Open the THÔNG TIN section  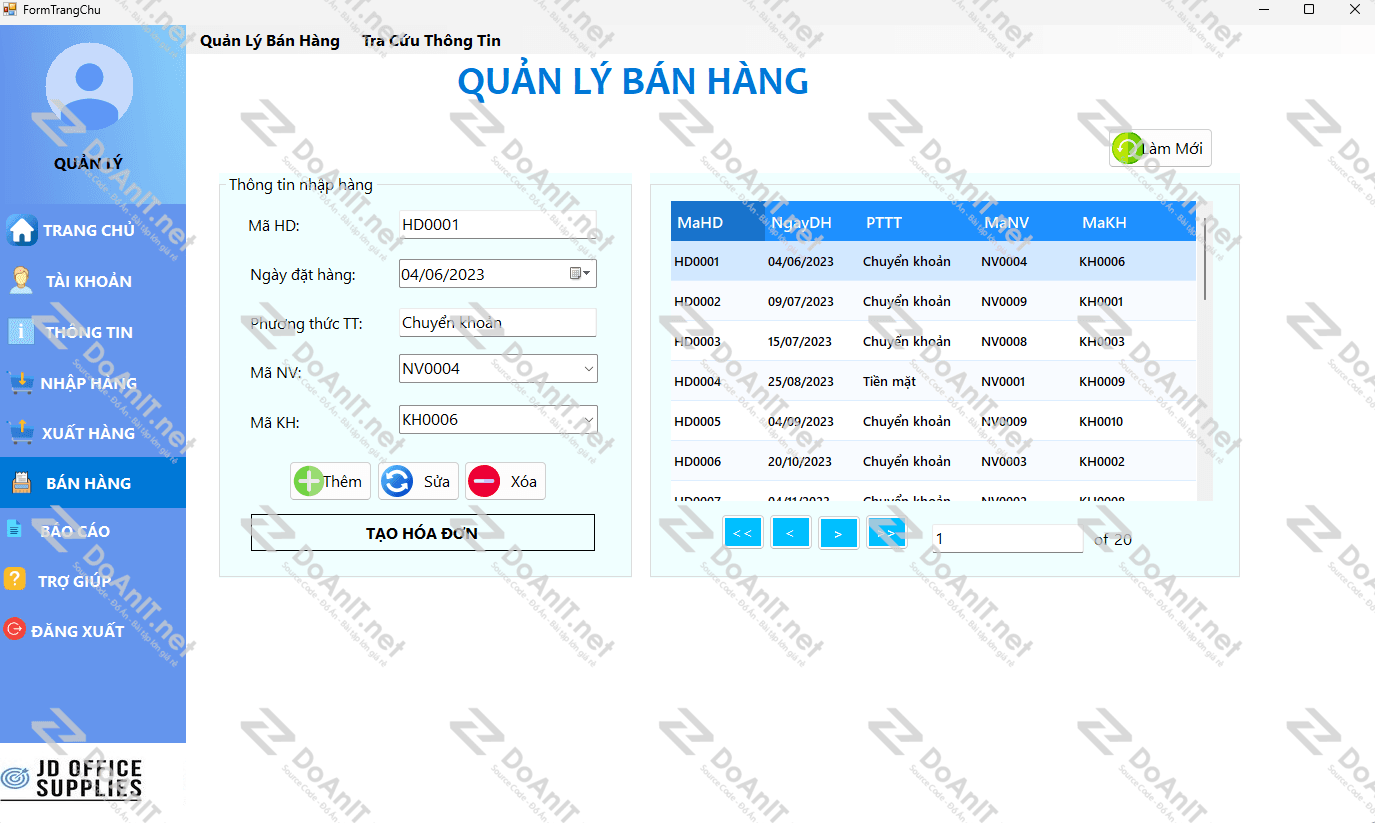pyautogui.click(x=93, y=332)
